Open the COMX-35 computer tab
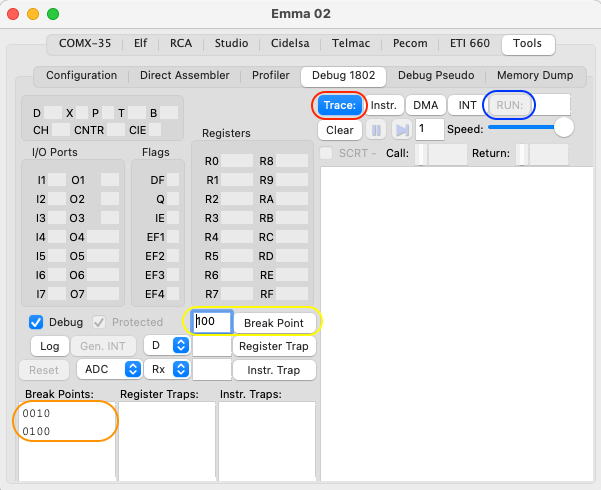Viewport: 601px width, 490px height. (86, 44)
